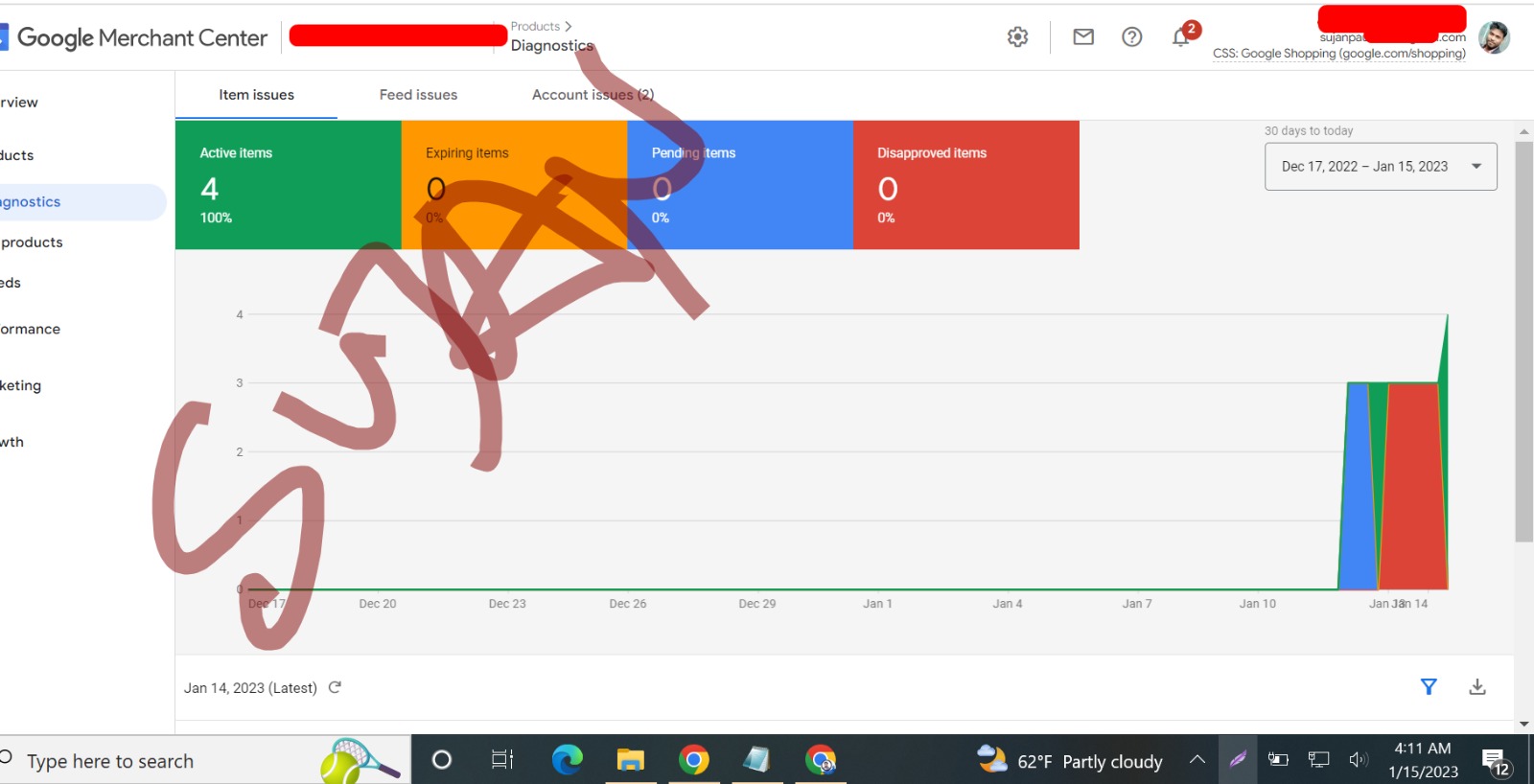Click the page vertical scrollbar thumb

(1523, 341)
